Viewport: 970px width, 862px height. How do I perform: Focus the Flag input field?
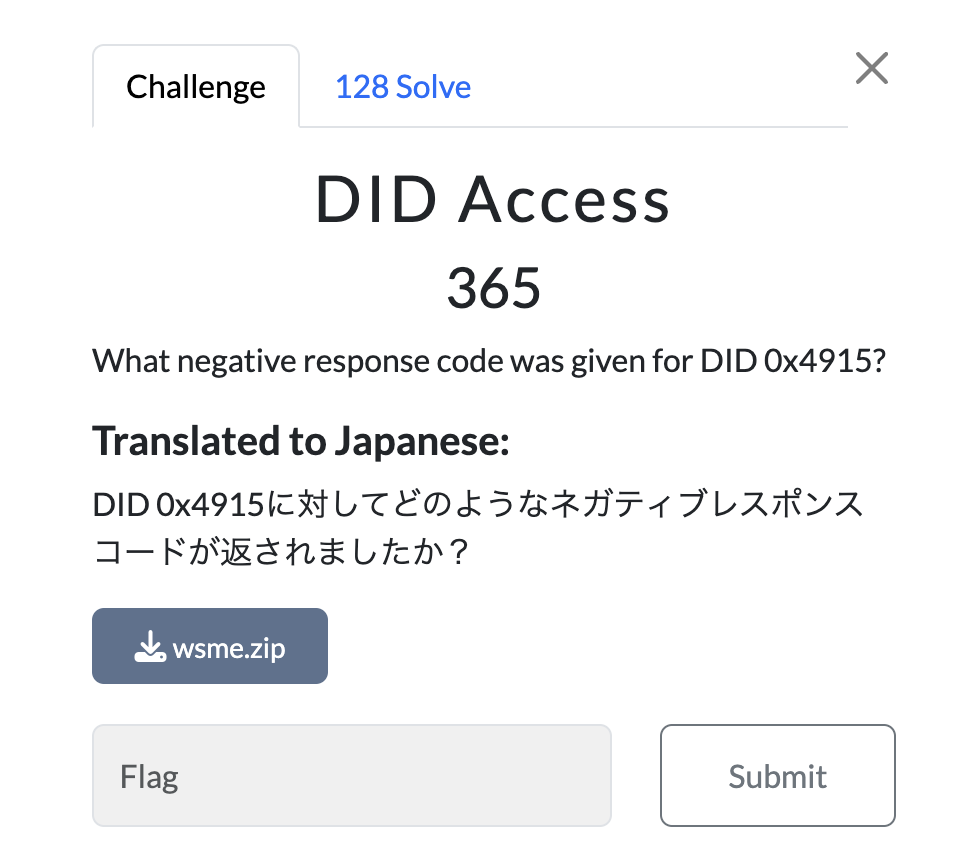click(x=351, y=775)
